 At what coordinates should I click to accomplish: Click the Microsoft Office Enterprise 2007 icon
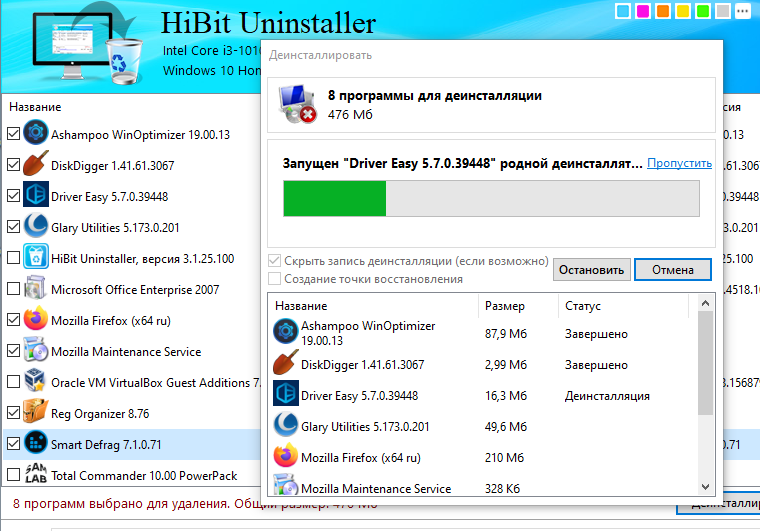click(36, 287)
